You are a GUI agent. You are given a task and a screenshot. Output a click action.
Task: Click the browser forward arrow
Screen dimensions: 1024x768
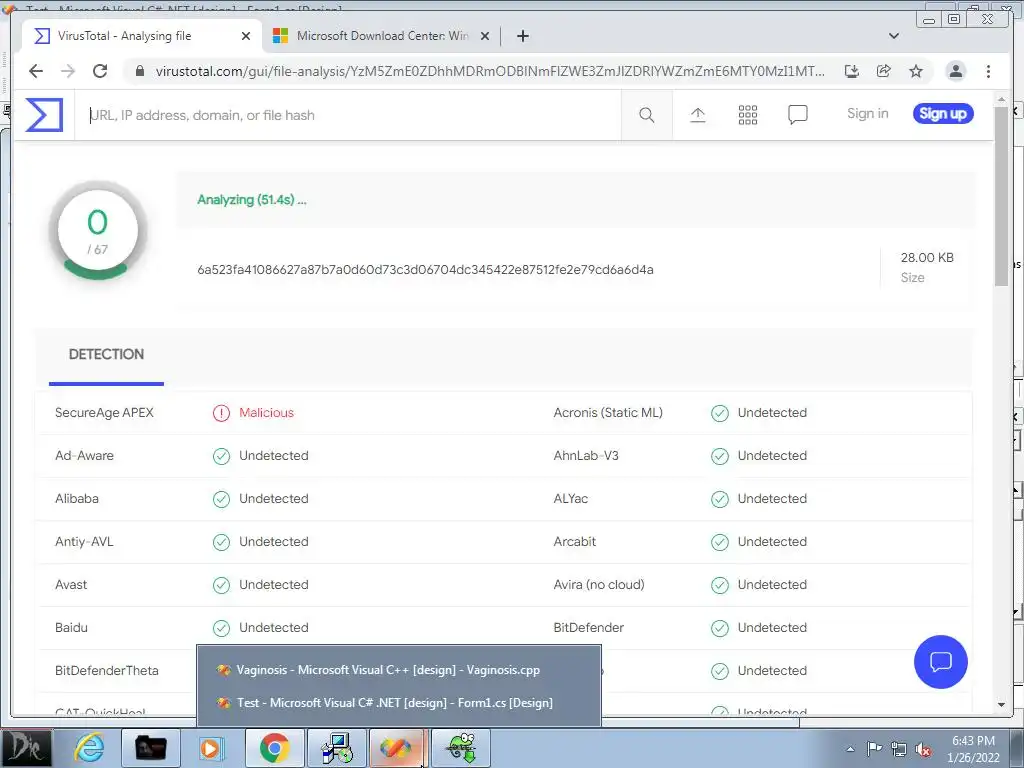click(x=68, y=71)
